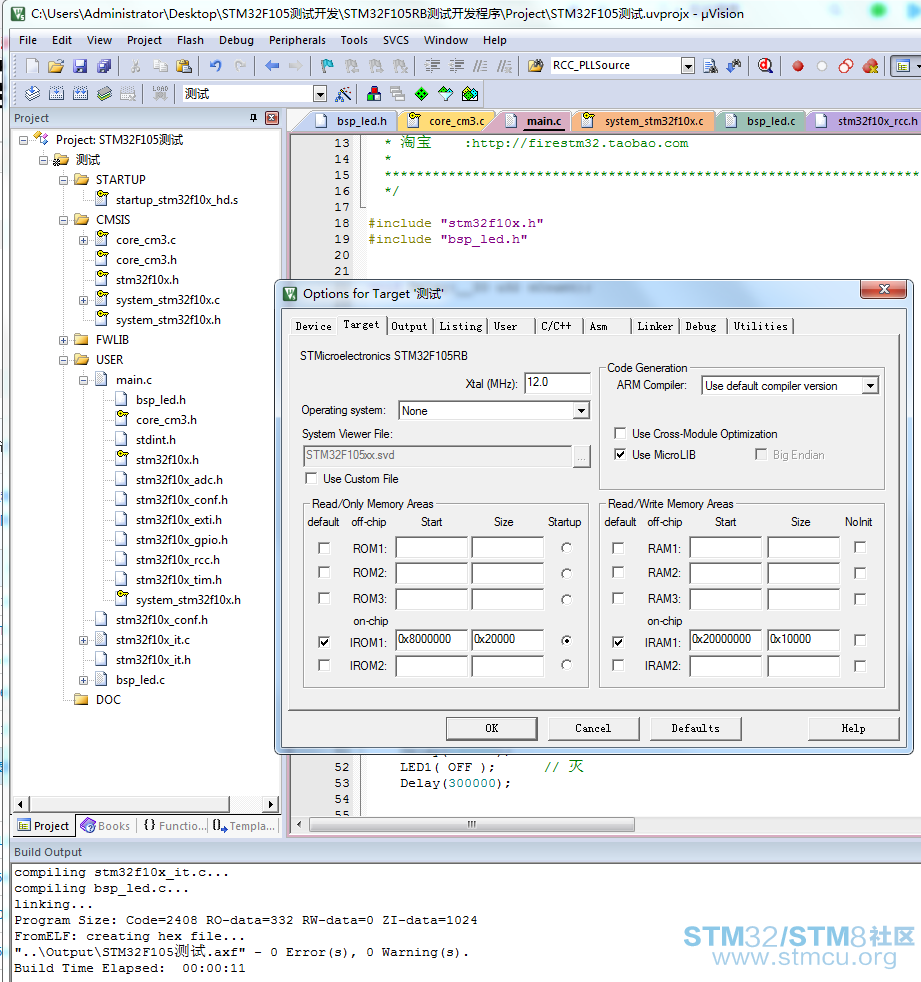The height and width of the screenshot is (982, 921).
Task: Uncheck the IROM1 default checkbox
Action: point(324,641)
